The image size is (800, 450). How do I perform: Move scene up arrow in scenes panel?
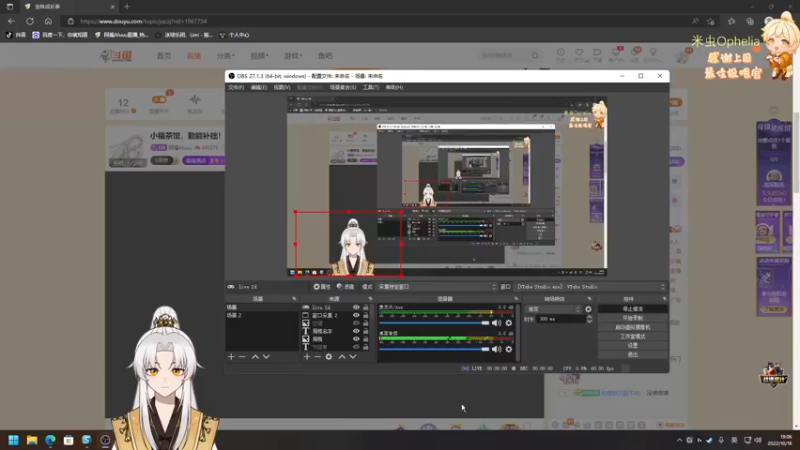[255, 357]
